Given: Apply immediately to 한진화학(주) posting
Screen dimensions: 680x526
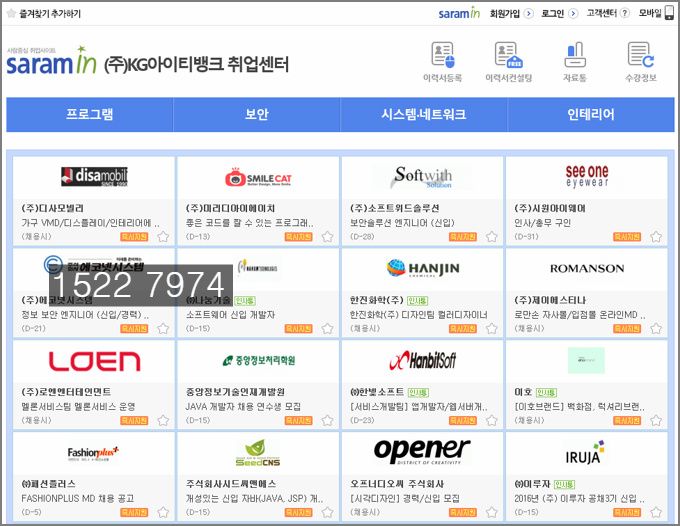Looking at the screenshot, I should tap(463, 329).
